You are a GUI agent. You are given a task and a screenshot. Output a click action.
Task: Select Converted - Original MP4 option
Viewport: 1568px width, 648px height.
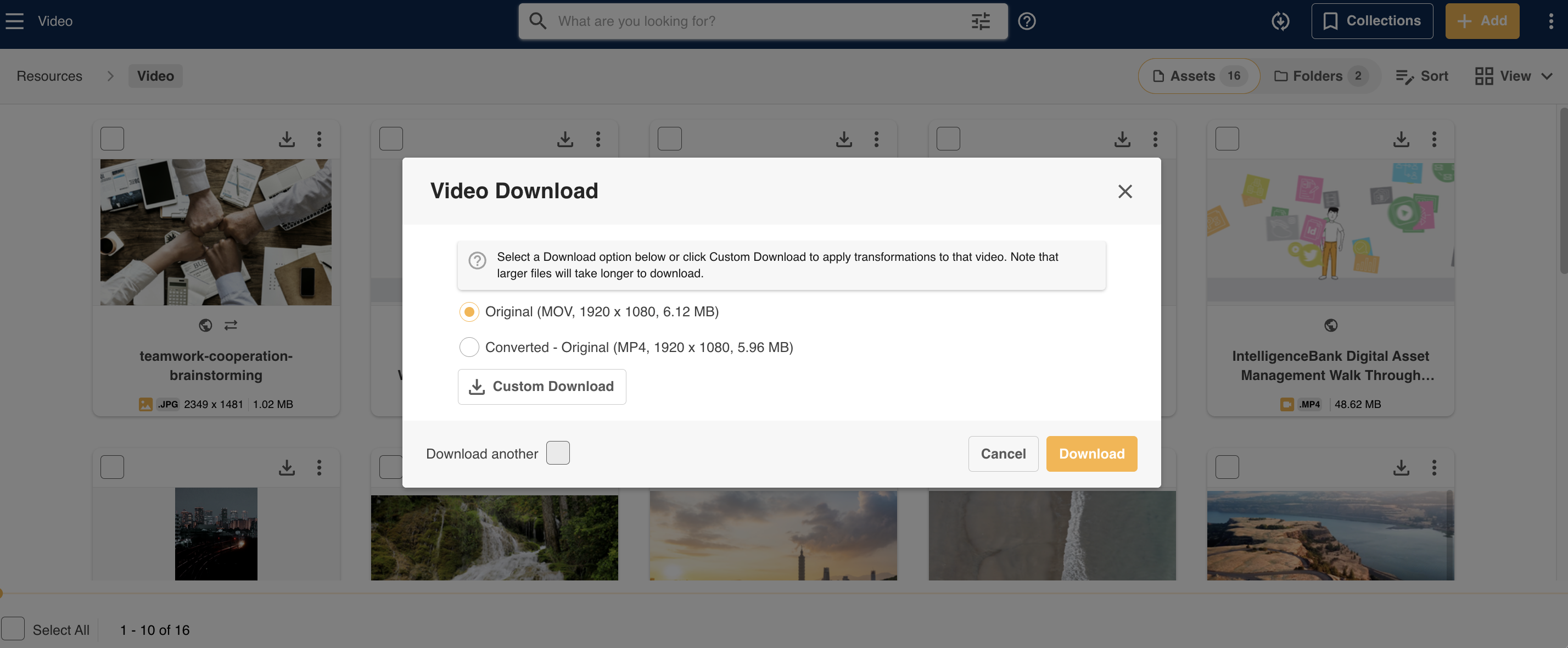click(469, 347)
